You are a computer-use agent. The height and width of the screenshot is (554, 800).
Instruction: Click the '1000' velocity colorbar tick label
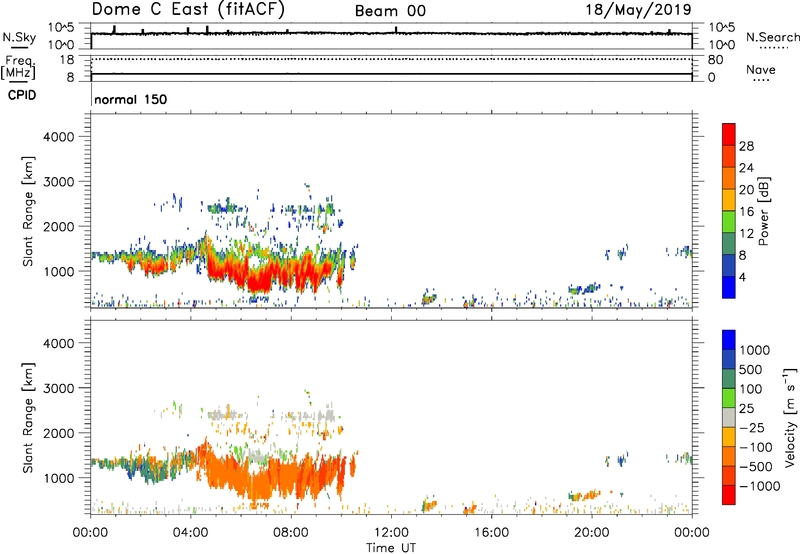click(x=755, y=350)
